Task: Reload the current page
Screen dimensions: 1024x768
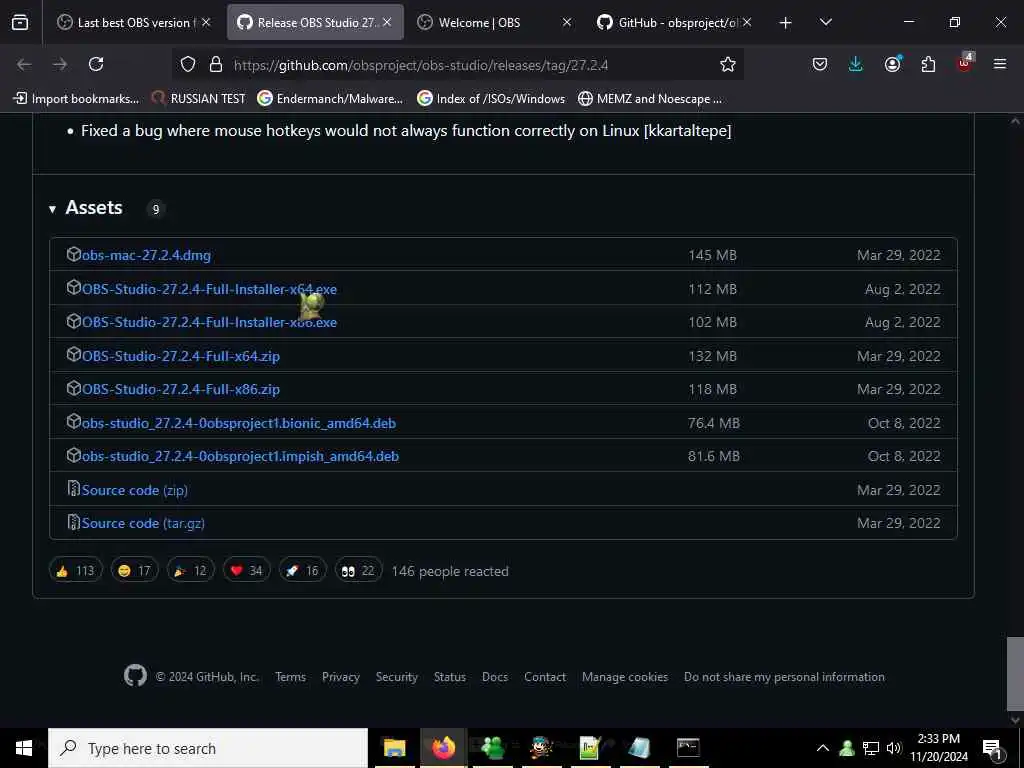Action: pos(96,64)
